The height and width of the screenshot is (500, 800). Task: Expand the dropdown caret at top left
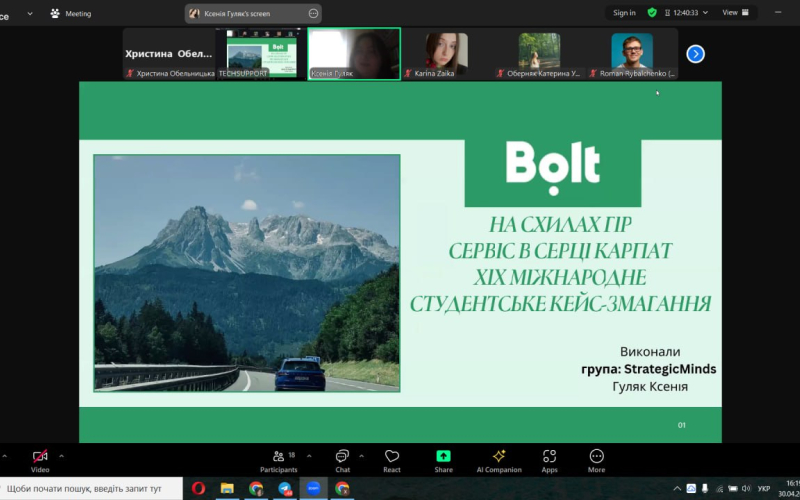30,14
